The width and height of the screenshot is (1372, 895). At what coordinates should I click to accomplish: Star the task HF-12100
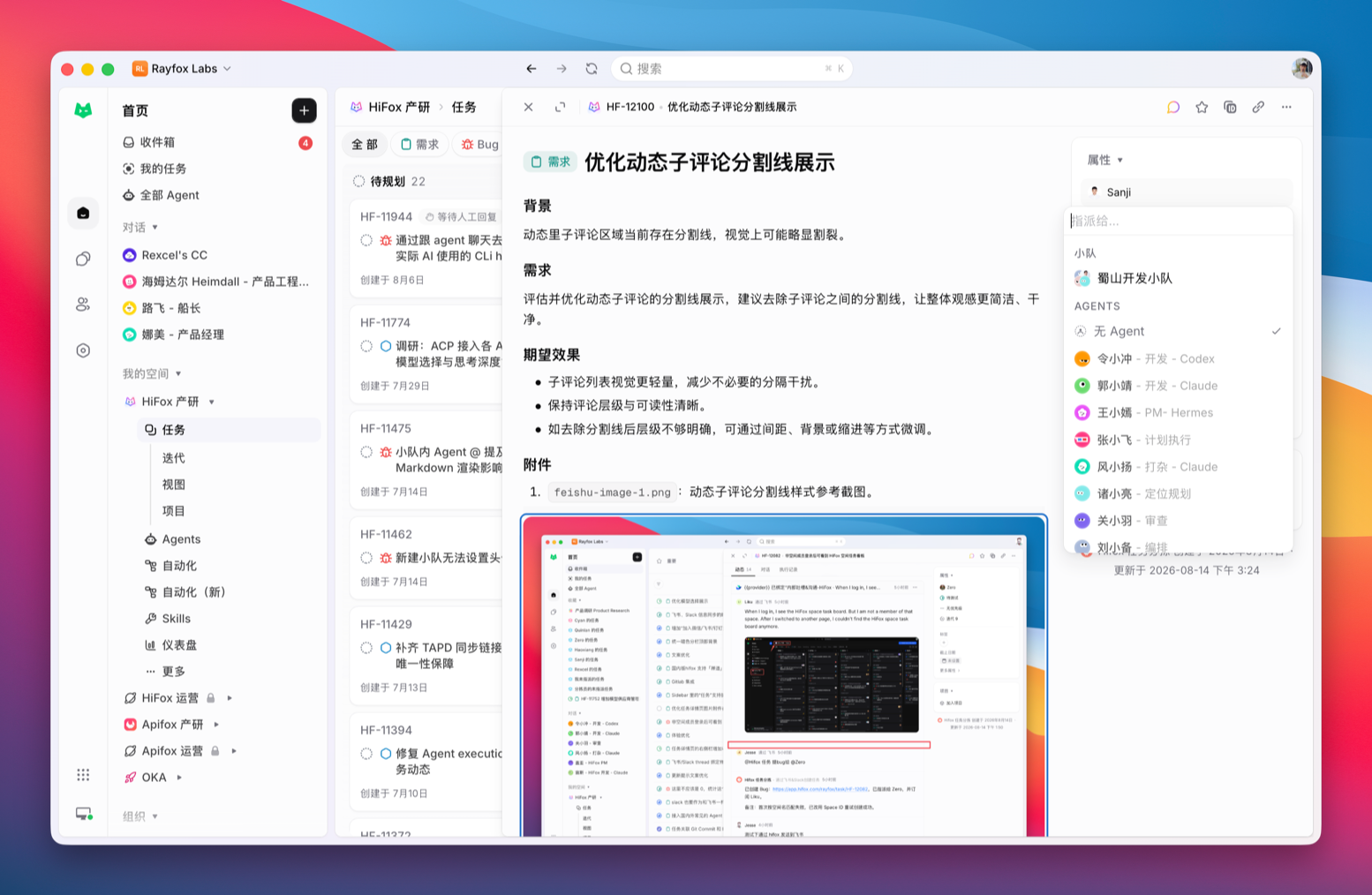click(x=1202, y=107)
